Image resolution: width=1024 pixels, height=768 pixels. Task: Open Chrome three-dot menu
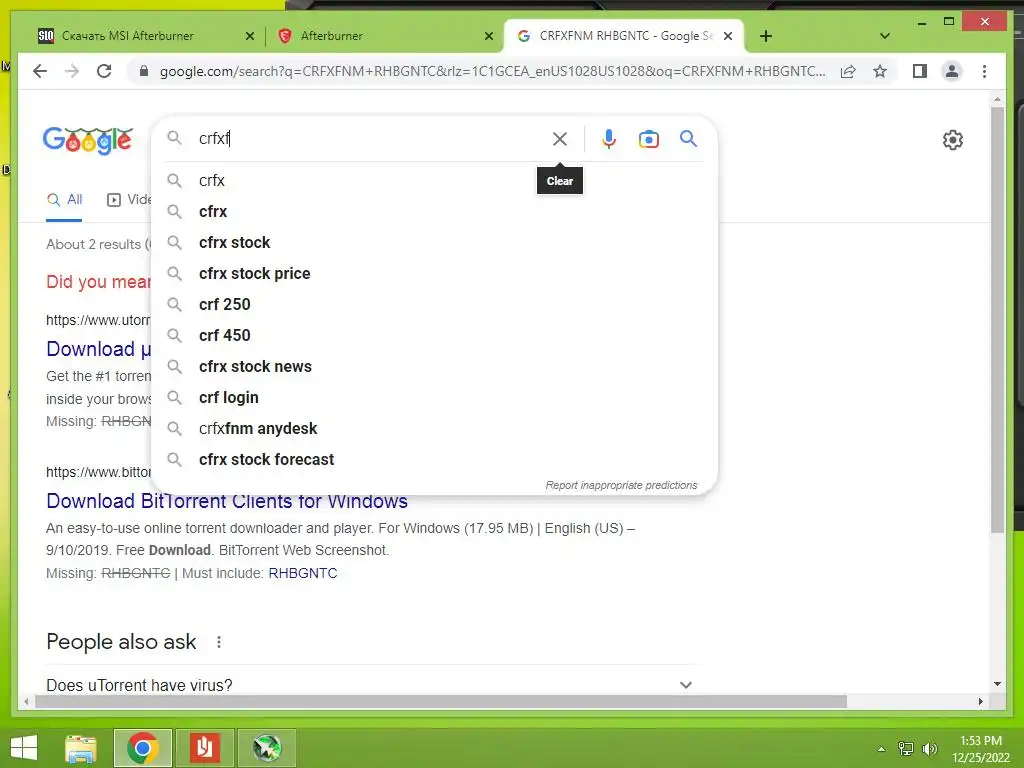point(984,71)
